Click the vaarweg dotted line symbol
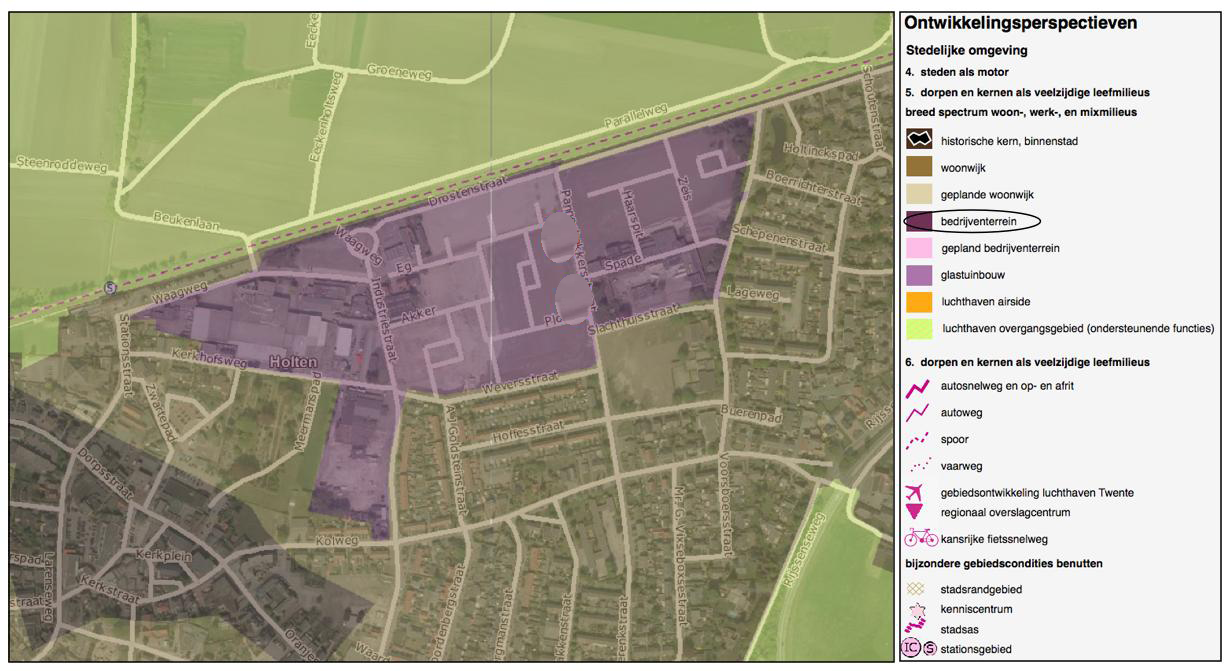Image resolution: width=1225 pixels, height=671 pixels. point(918,465)
